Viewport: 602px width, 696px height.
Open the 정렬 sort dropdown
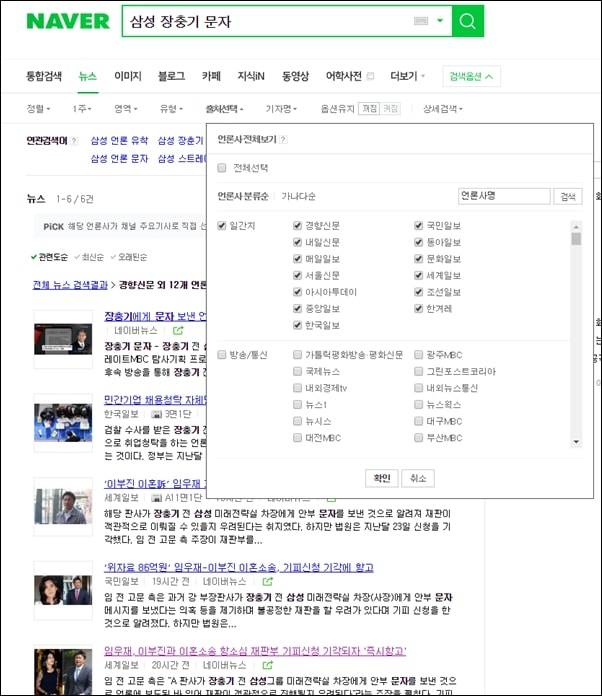[38, 109]
